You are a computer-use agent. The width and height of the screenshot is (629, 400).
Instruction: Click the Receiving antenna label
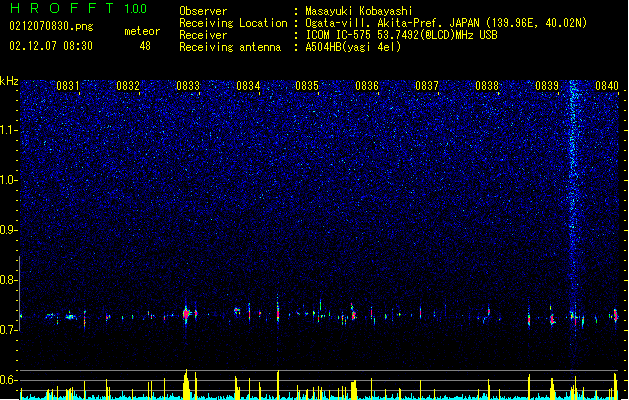pos(230,47)
